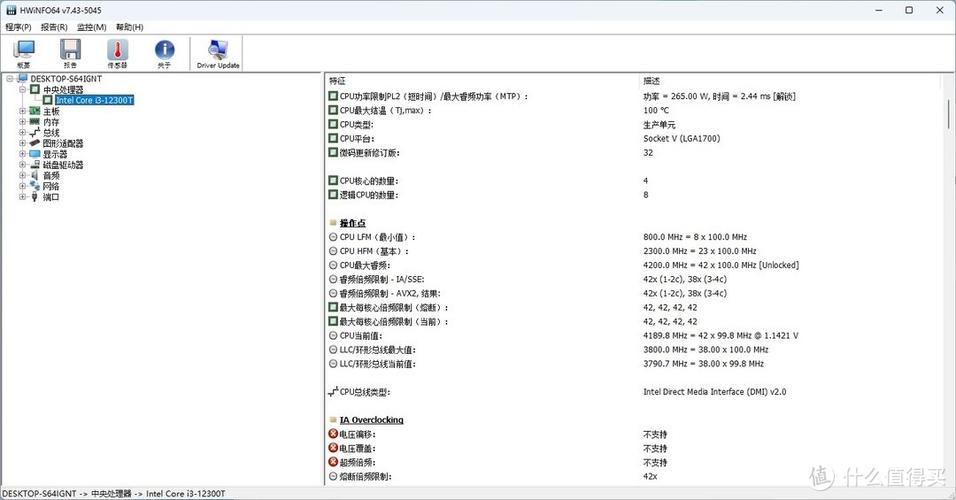Click the 网络 network icon
The image size is (956, 500).
click(35, 186)
